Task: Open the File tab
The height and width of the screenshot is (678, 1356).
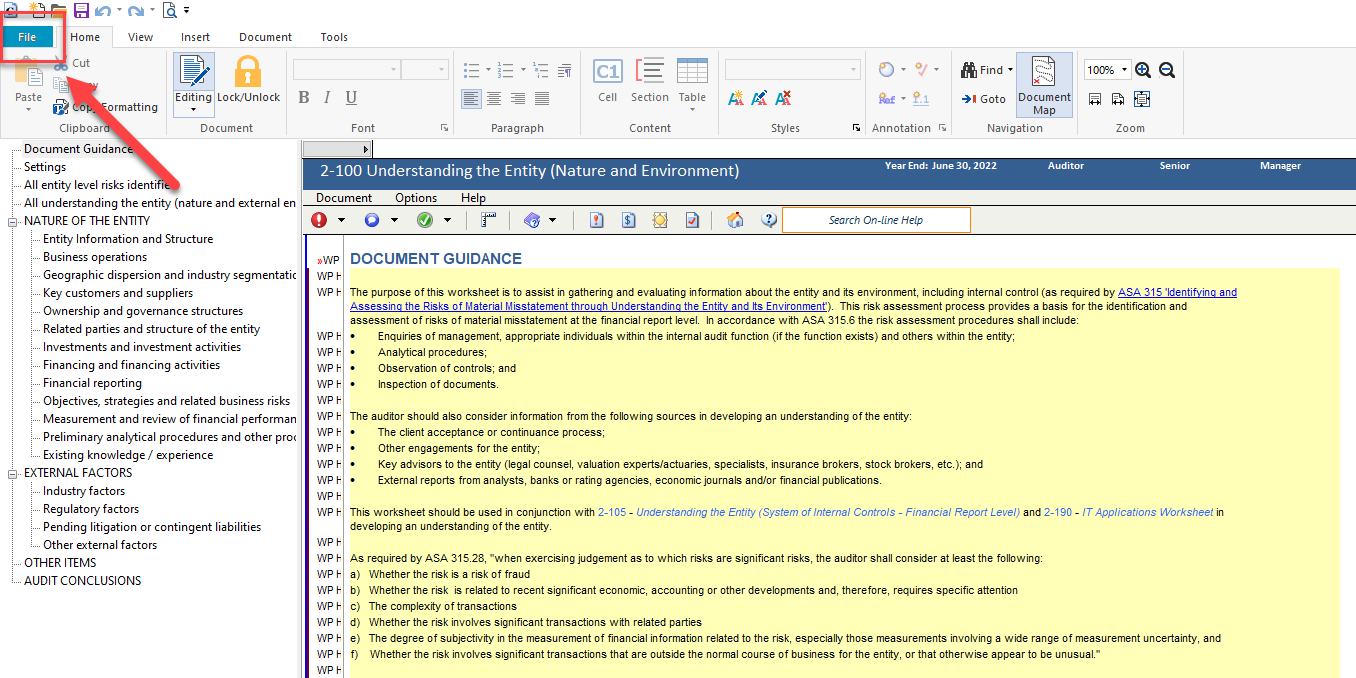Action: pos(27,37)
